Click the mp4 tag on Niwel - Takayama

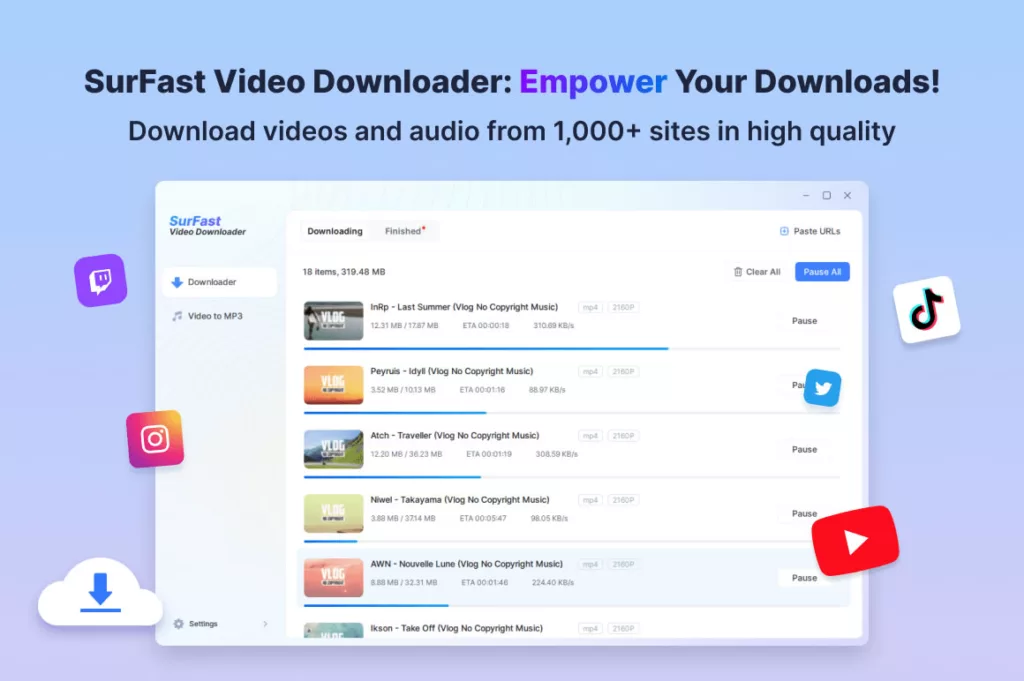point(590,500)
